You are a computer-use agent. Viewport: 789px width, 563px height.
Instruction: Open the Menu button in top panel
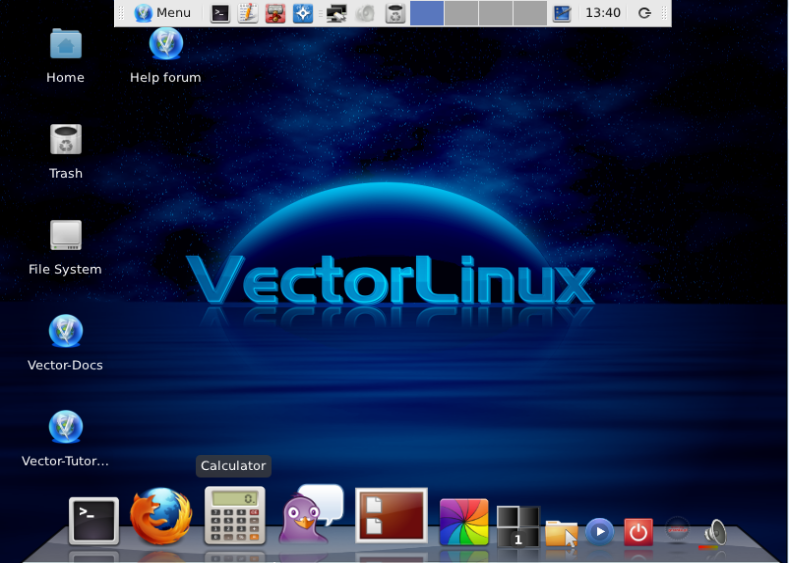[163, 13]
